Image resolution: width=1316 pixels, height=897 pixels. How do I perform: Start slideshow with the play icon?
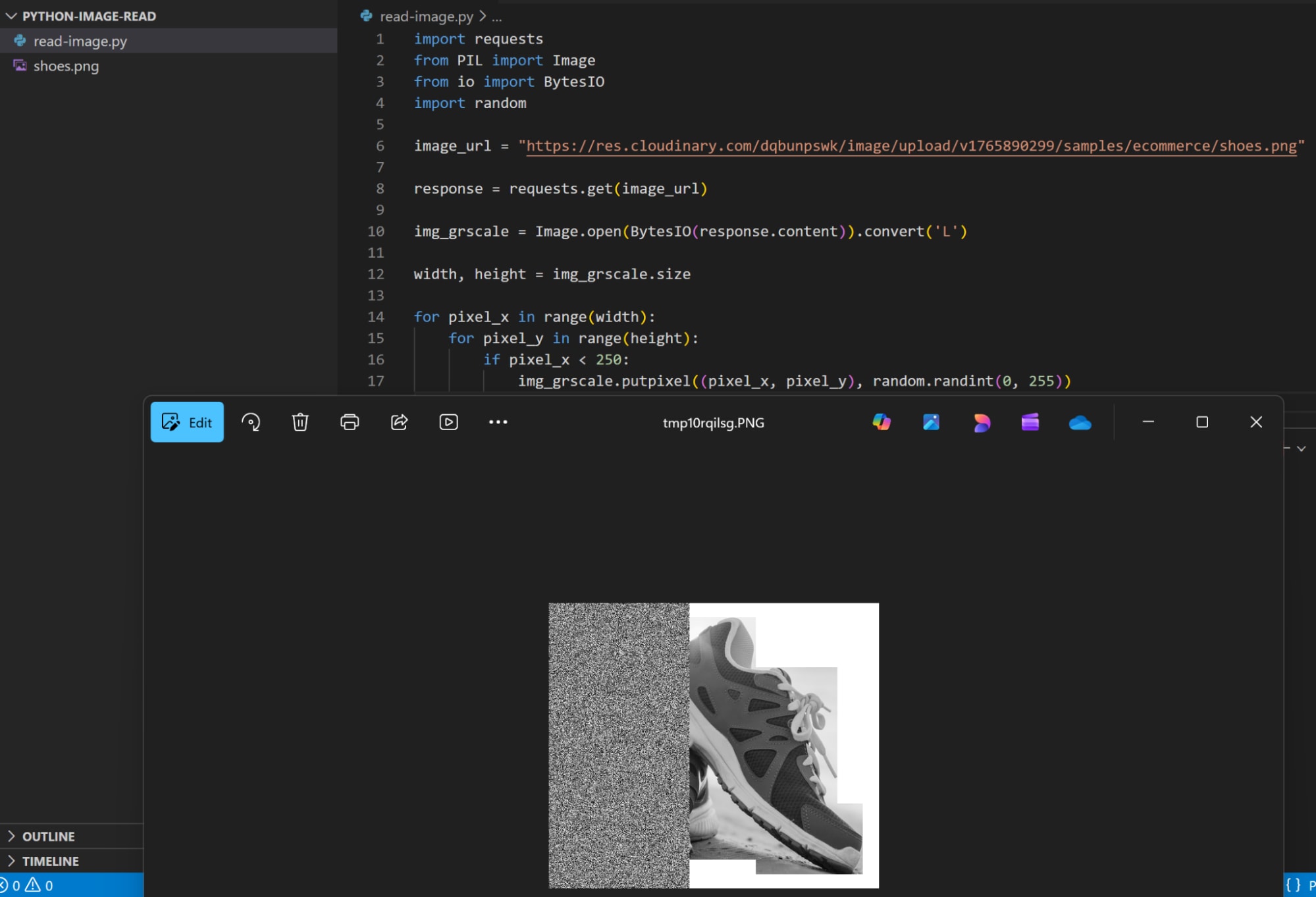pyautogui.click(x=448, y=422)
